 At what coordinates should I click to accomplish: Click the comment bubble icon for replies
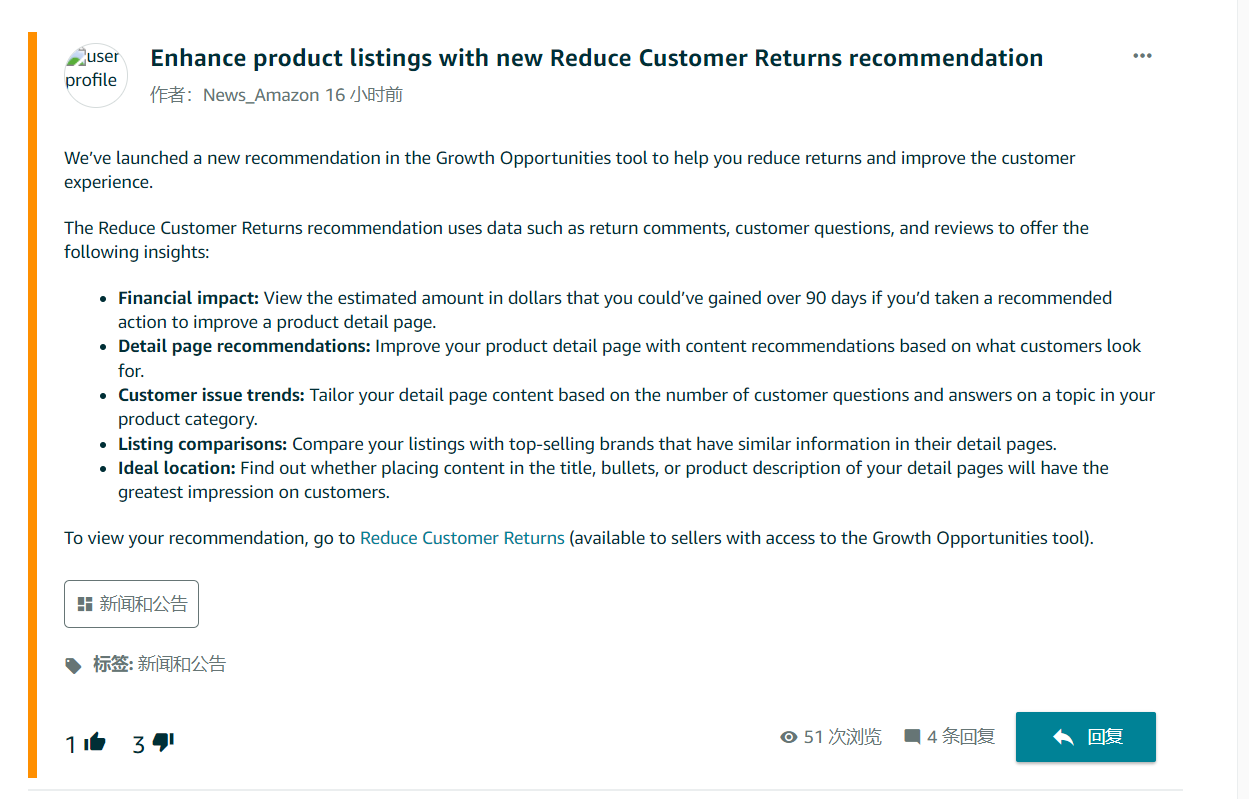pos(912,737)
